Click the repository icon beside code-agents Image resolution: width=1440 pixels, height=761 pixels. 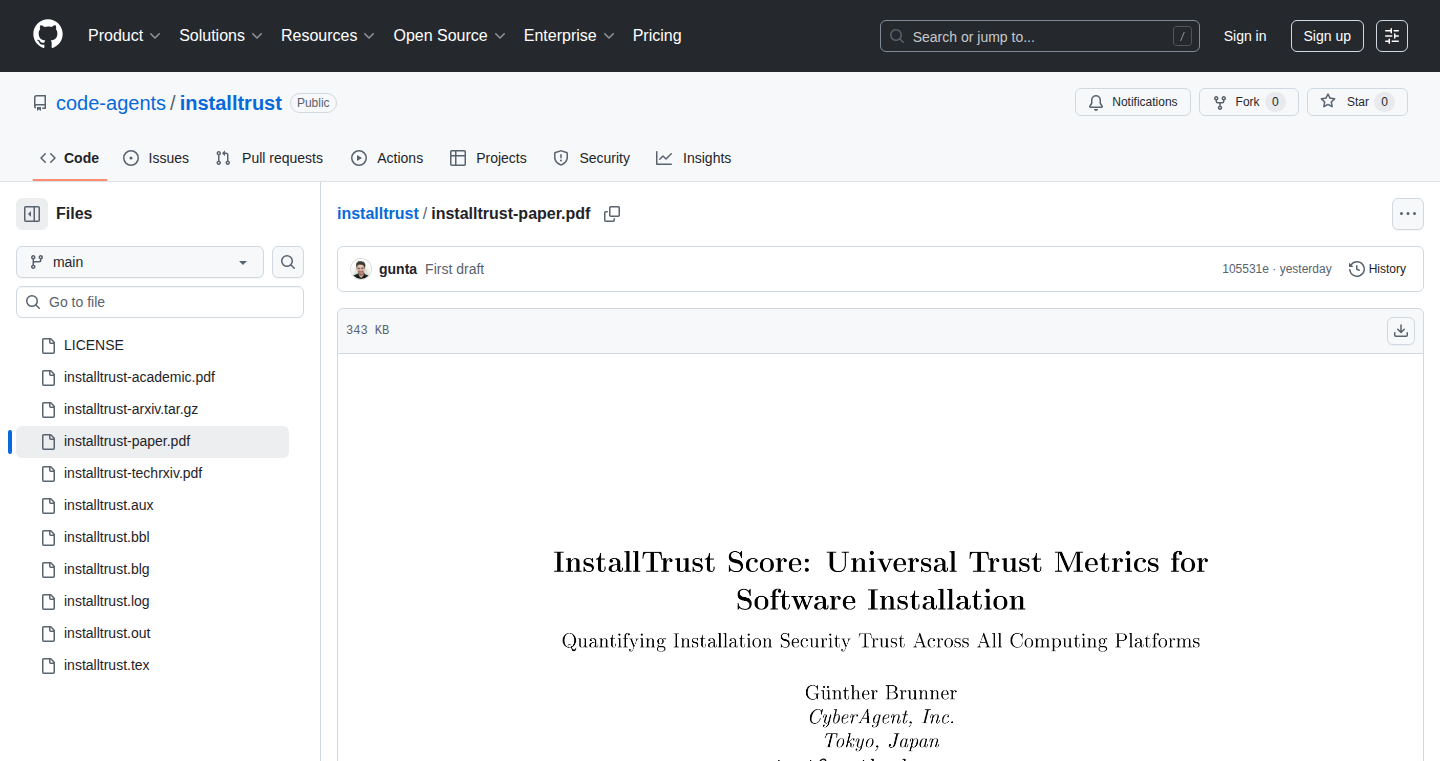pos(40,103)
